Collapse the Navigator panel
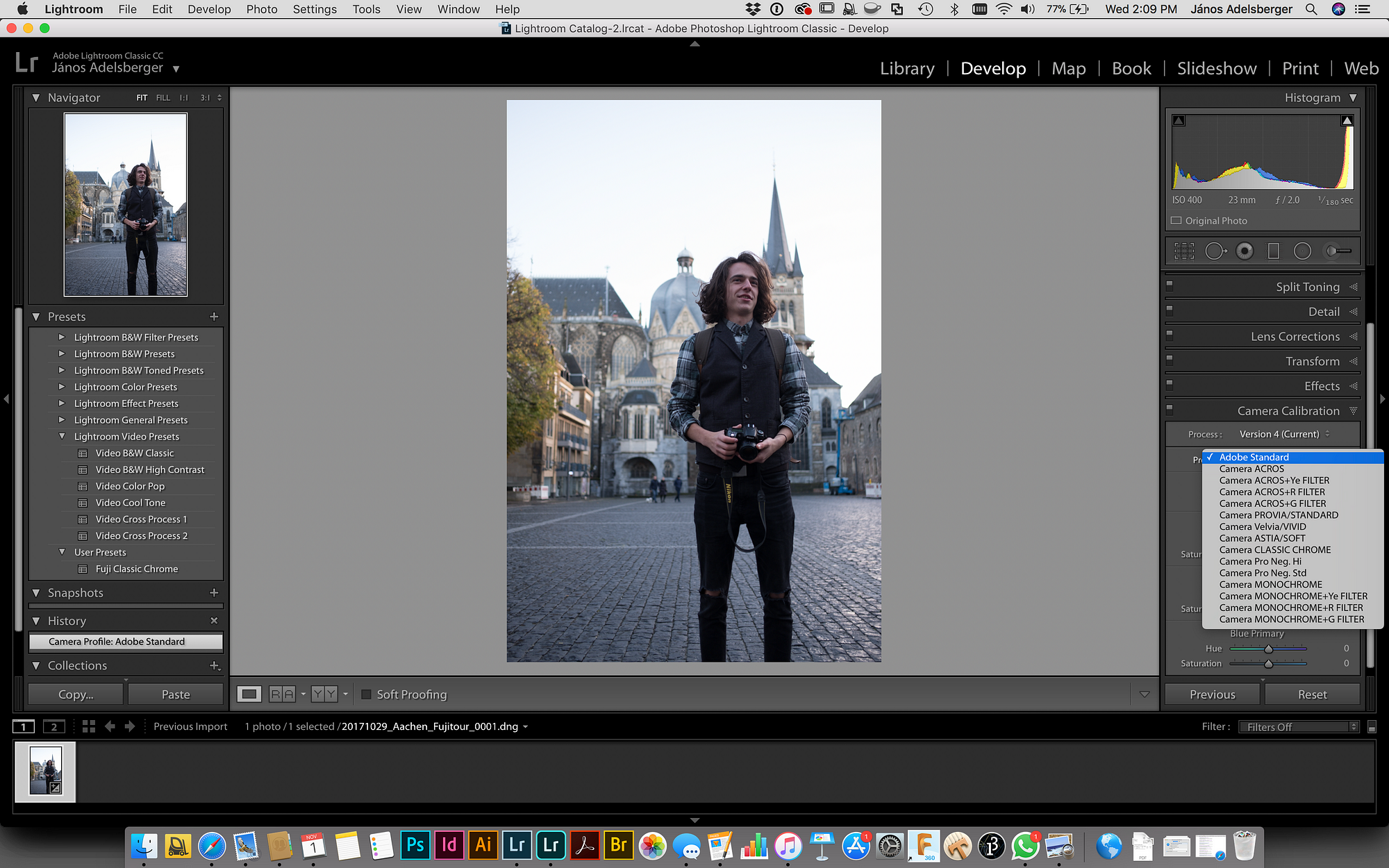The image size is (1389, 868). point(36,98)
